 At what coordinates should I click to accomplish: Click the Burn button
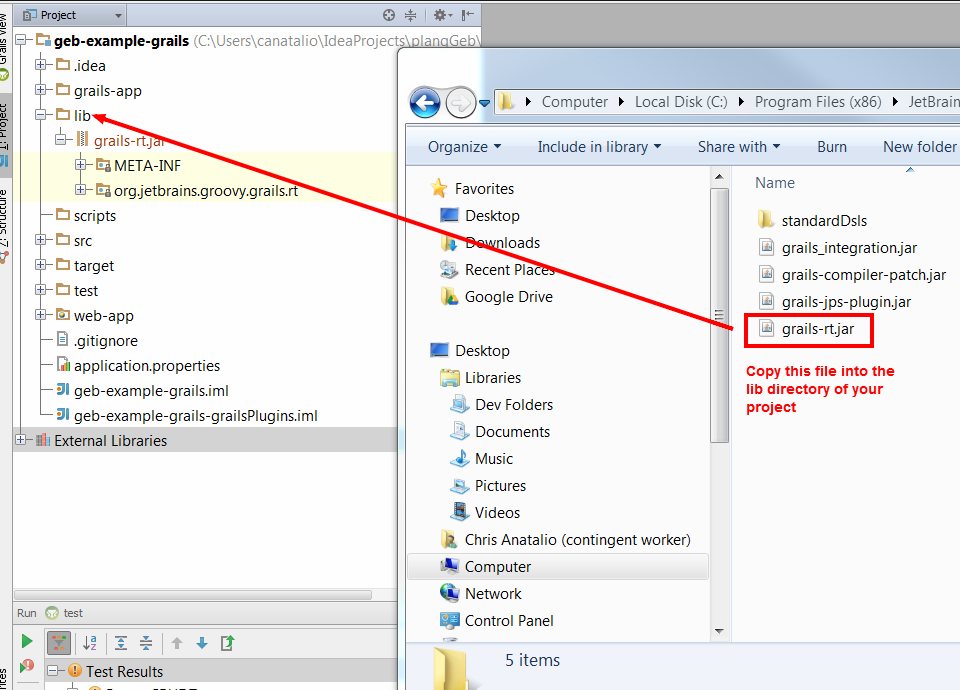[x=831, y=147]
